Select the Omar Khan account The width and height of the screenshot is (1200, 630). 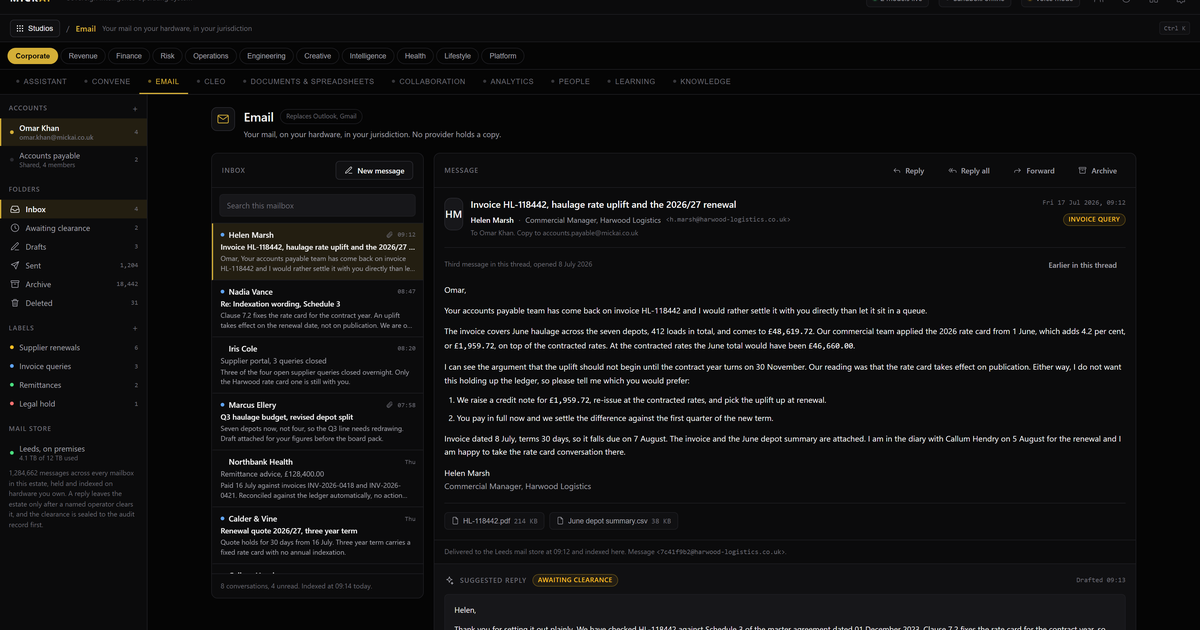coord(73,132)
